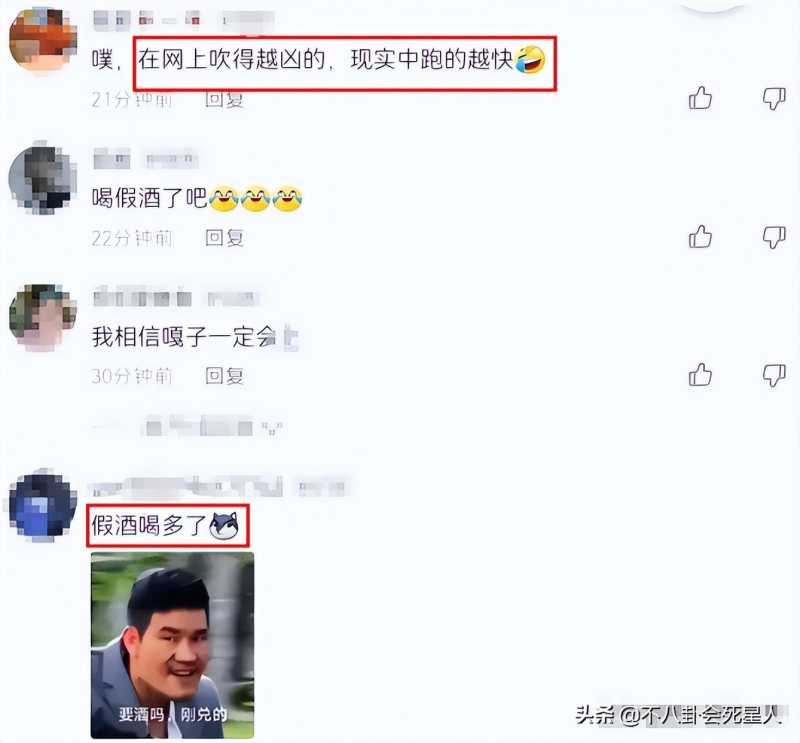The image size is (800, 743).
Task: Like the '喝假酒了吧' comment
Action: click(x=700, y=237)
